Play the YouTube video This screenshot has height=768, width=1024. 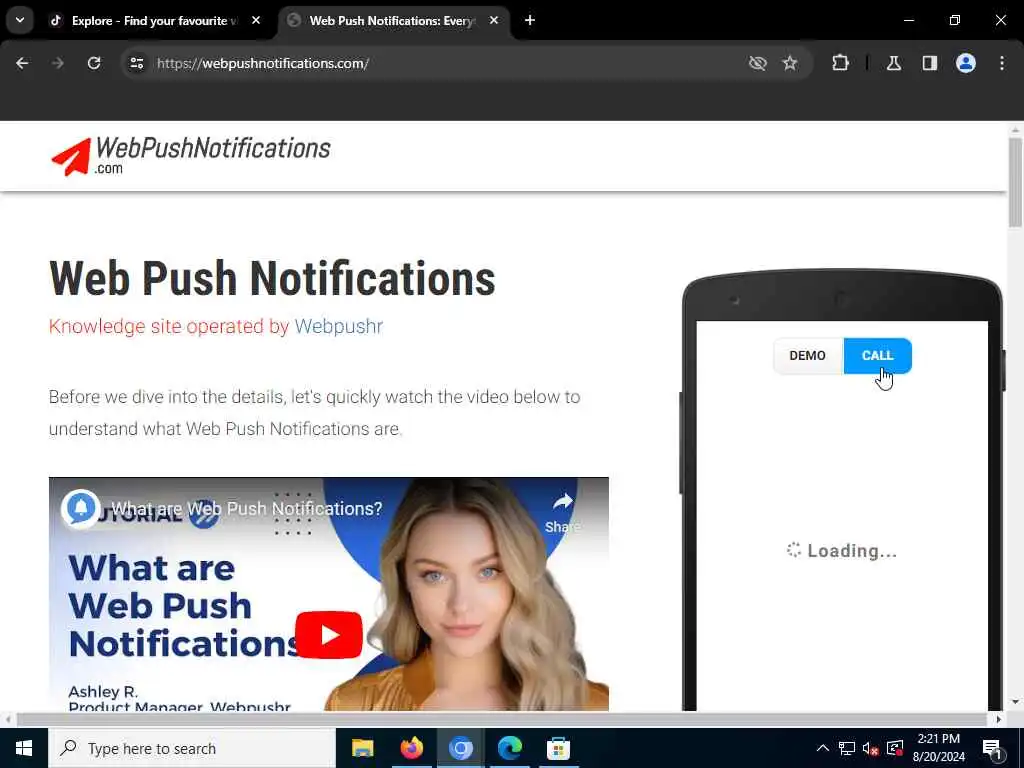[328, 635]
